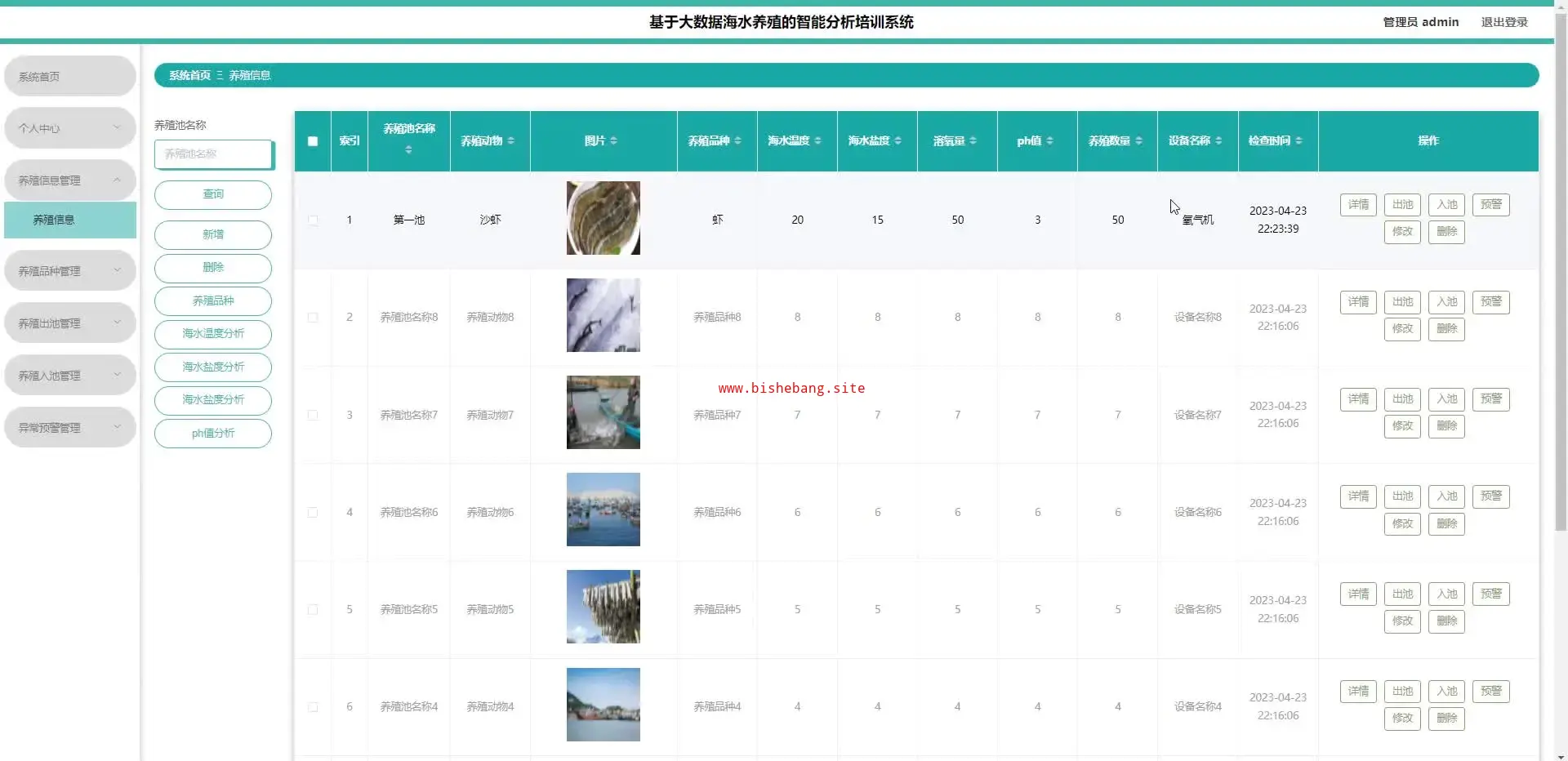Expand 养殖出池管理 sidebar menu

tap(69, 323)
